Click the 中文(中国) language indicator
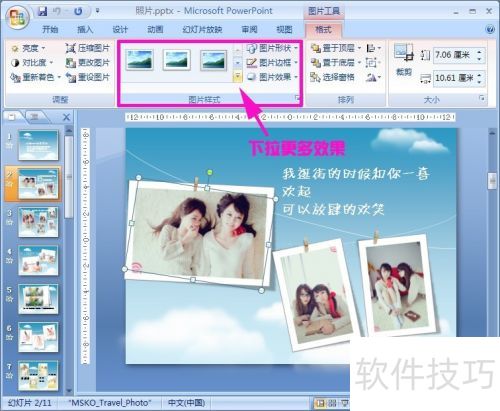Screen dimensions: 500x411 (186, 403)
